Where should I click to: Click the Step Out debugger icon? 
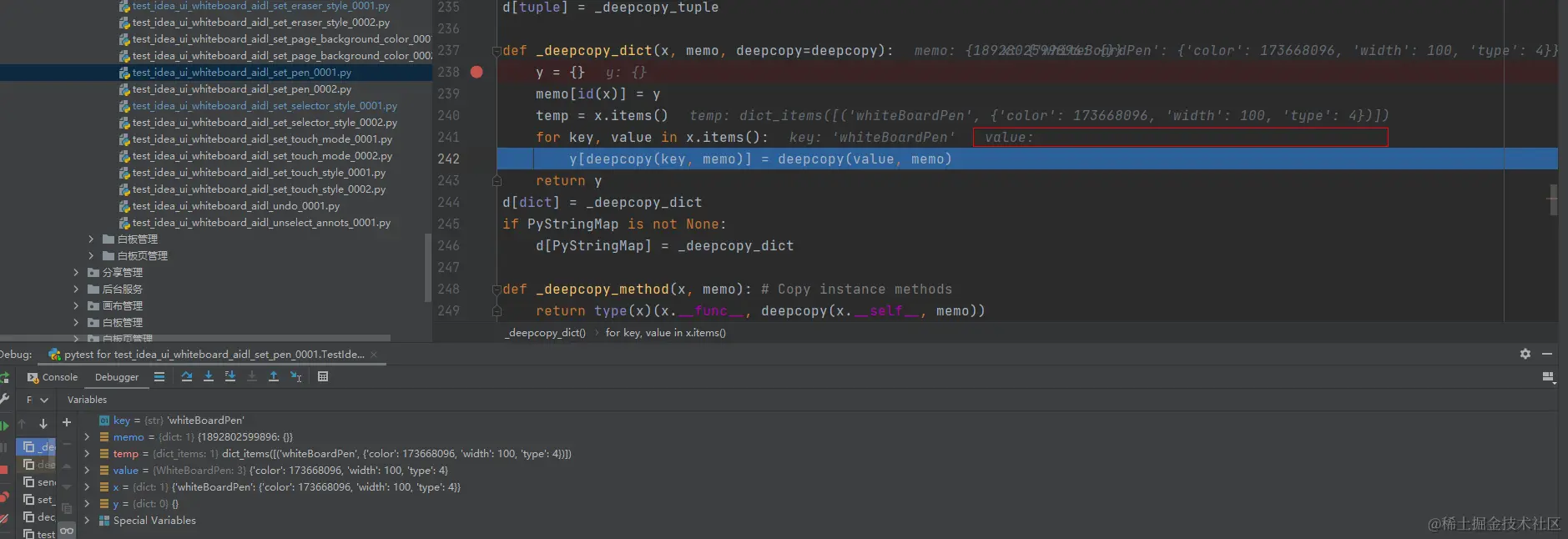[x=274, y=377]
